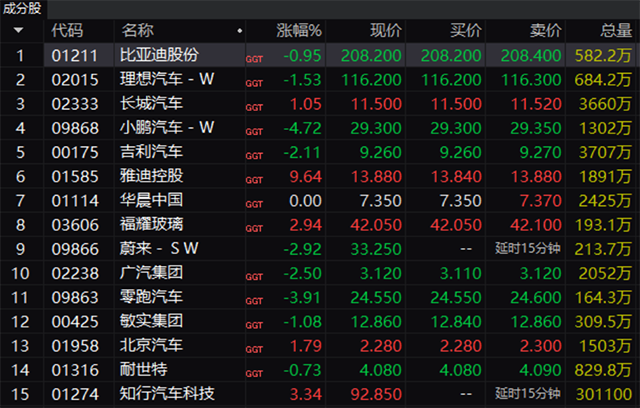This screenshot has width=640, height=408.
Task: Select stock name 雅迪控股
Action: [x=151, y=176]
